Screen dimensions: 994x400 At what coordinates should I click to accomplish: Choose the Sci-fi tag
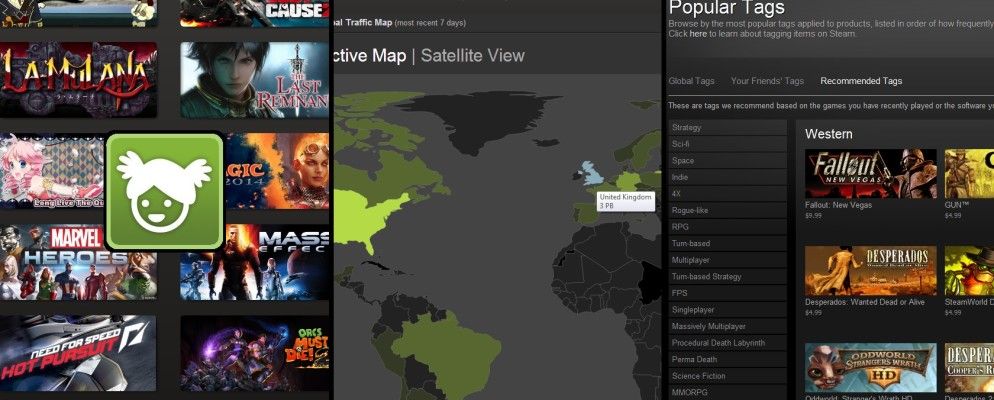728,144
